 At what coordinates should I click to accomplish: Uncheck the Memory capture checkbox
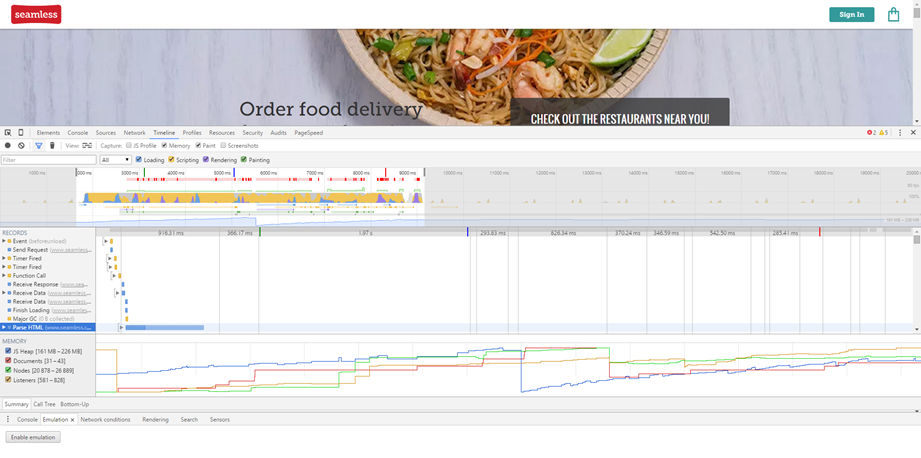point(164,146)
